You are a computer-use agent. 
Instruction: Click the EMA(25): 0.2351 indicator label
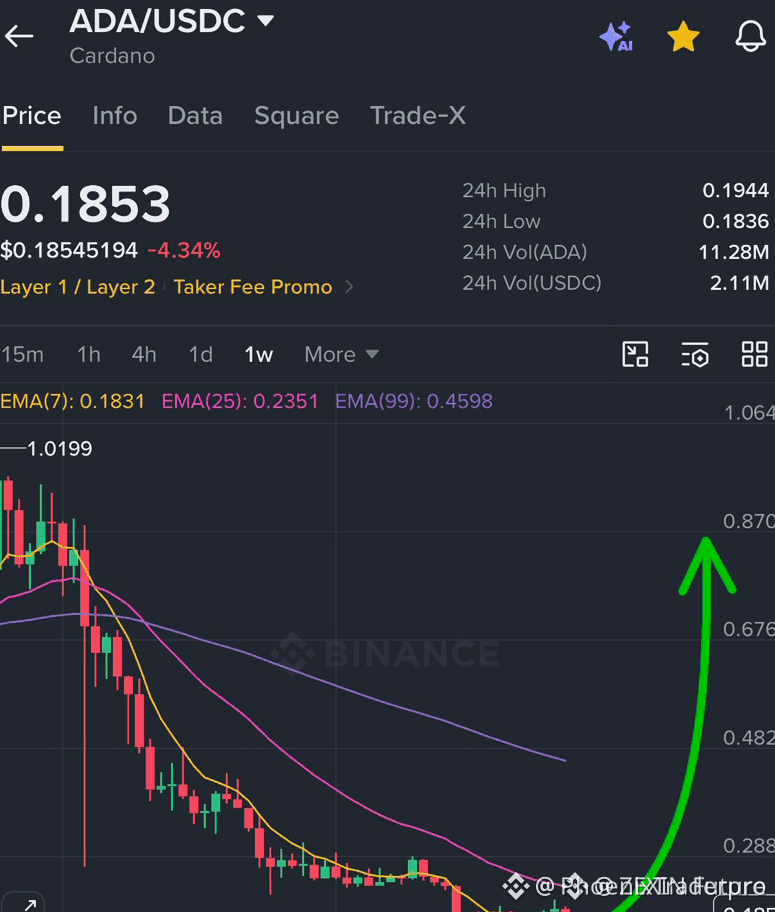click(240, 401)
